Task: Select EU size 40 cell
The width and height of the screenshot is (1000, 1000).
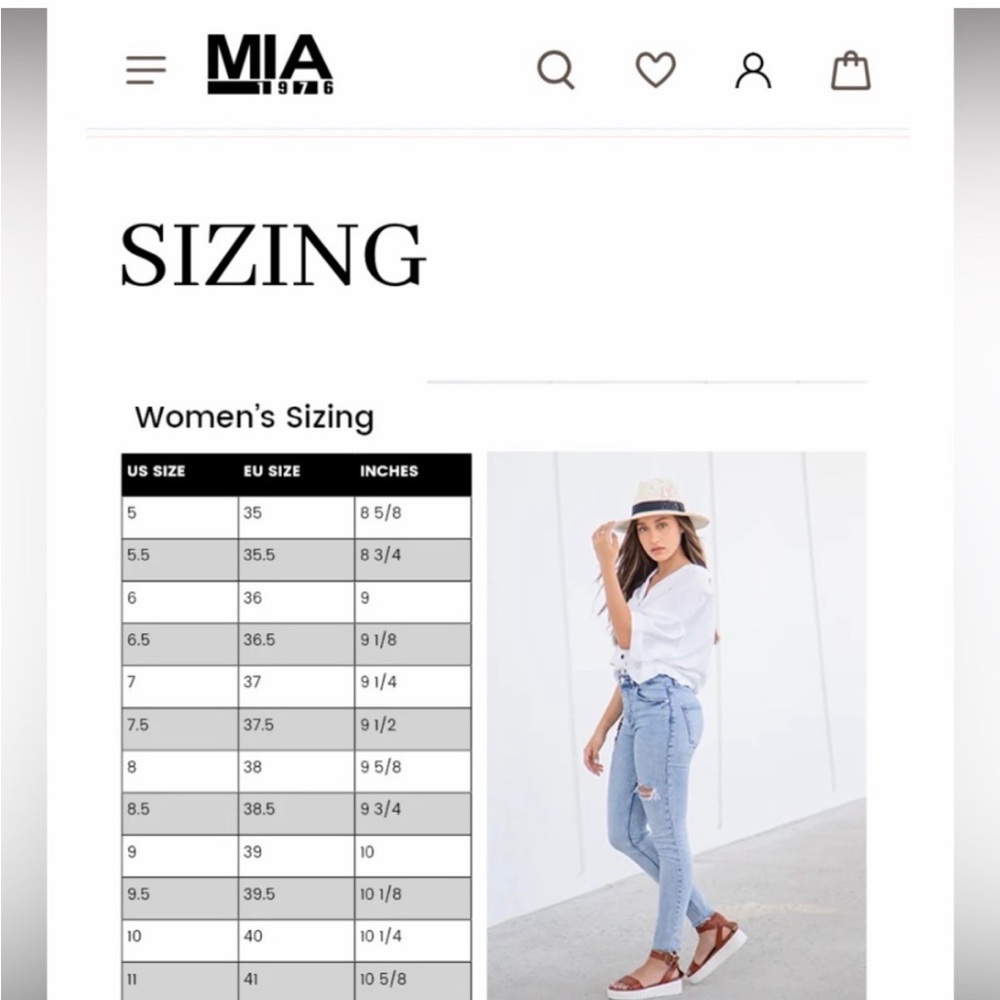Action: (296, 936)
